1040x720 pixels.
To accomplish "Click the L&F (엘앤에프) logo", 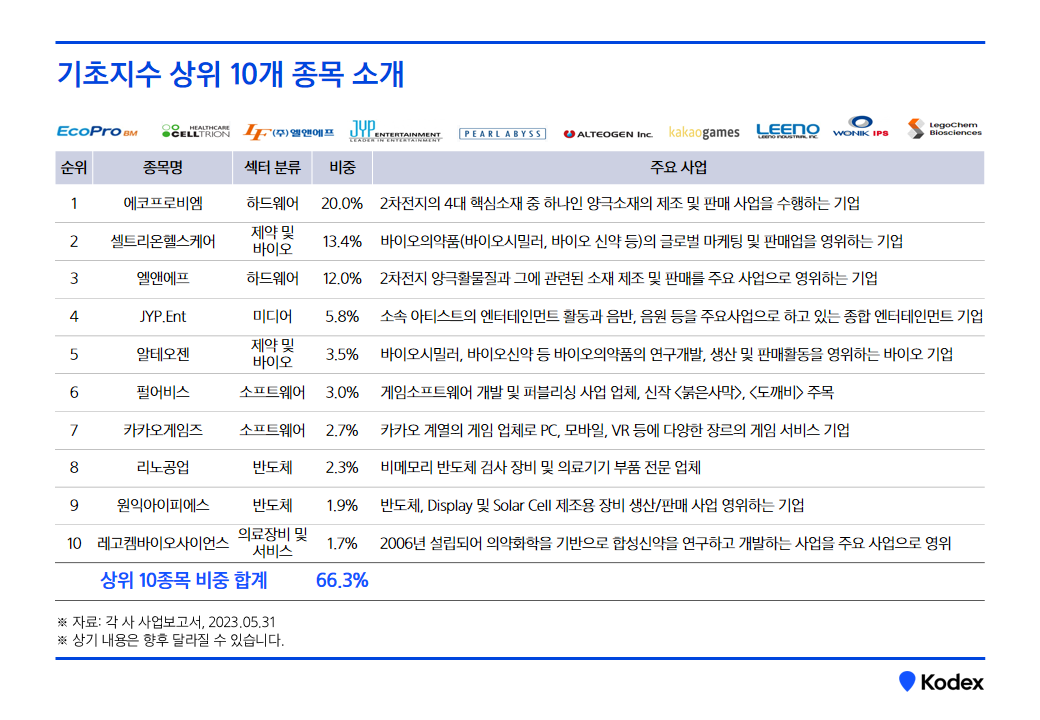I will click(x=289, y=131).
